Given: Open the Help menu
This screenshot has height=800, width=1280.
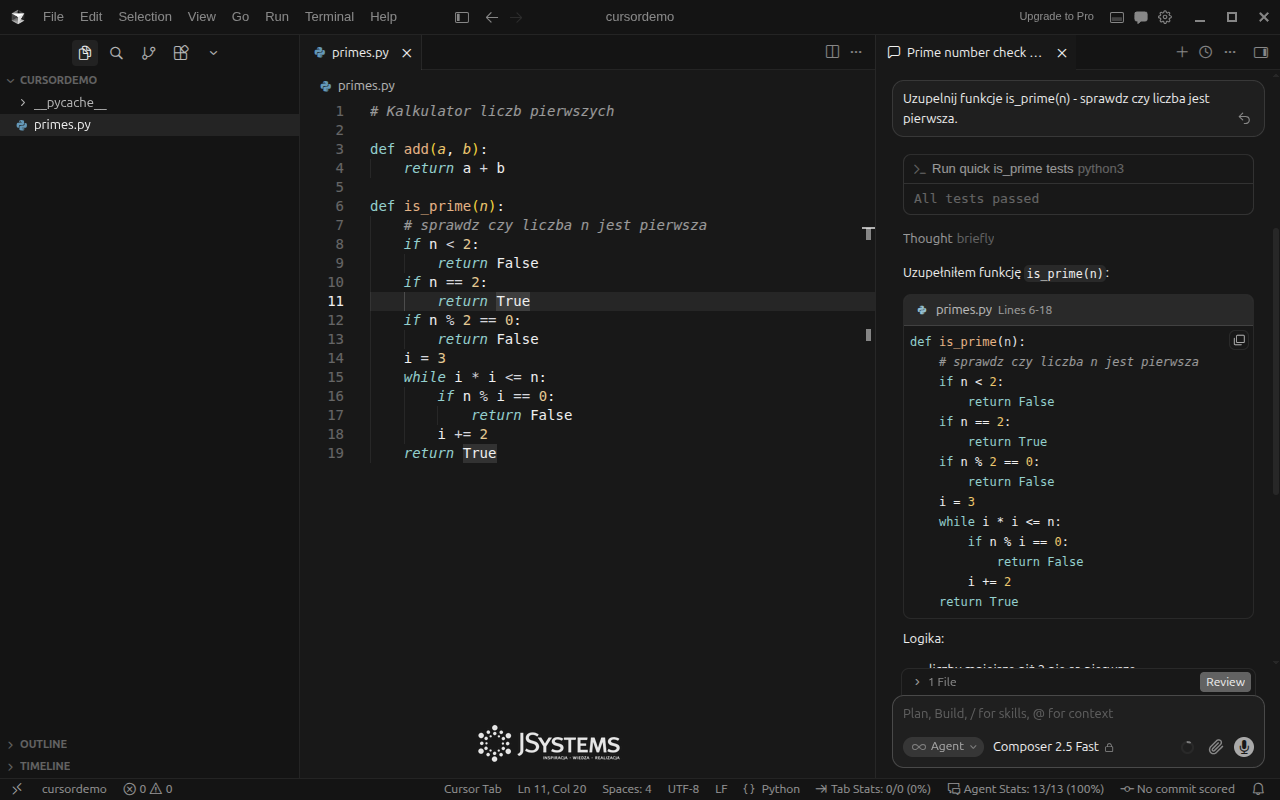Looking at the screenshot, I should point(383,17).
